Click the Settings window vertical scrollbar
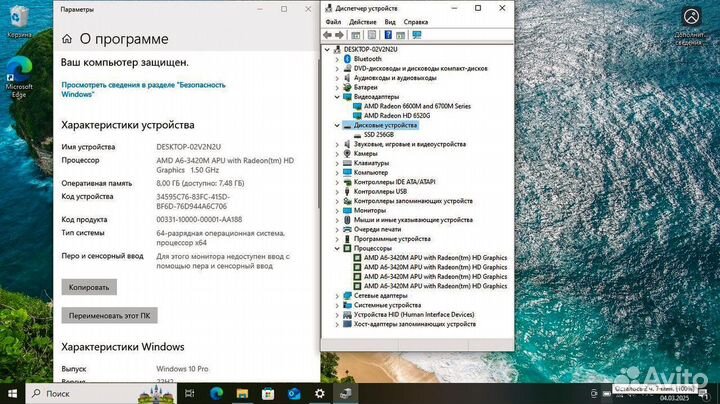Viewport: 720px width, 404px height. (318, 133)
